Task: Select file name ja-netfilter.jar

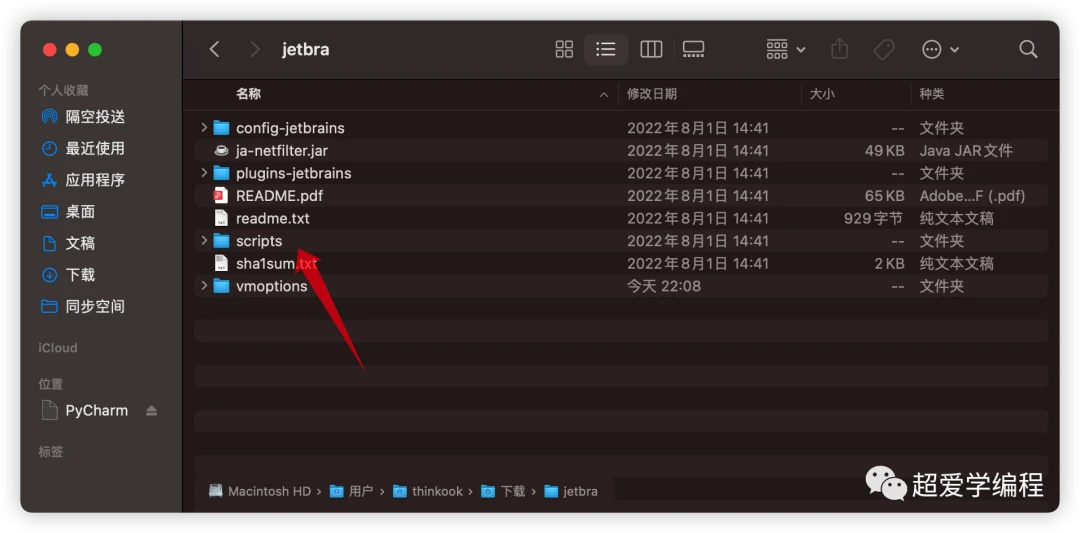Action: [282, 150]
